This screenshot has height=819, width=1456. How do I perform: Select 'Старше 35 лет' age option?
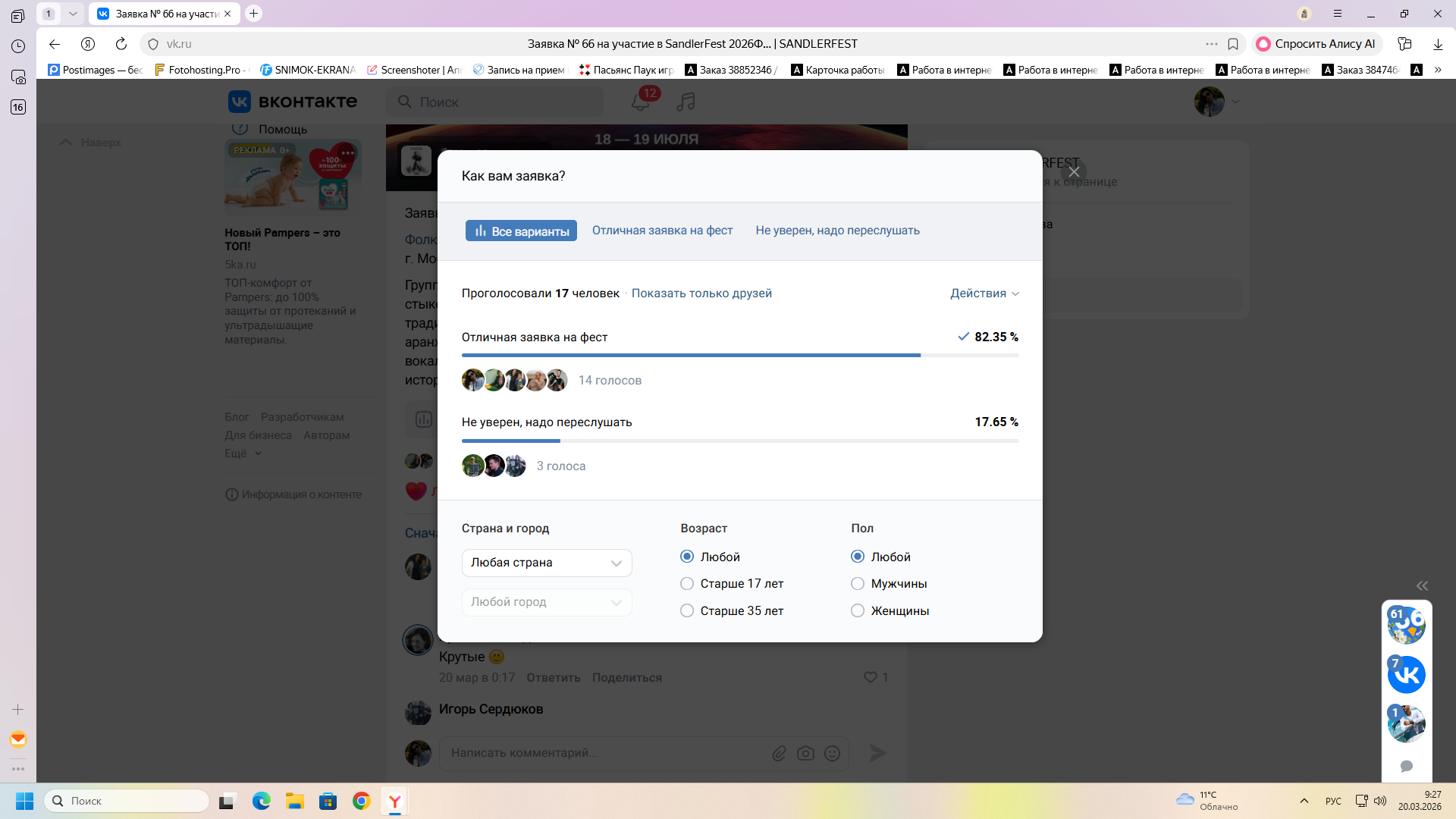point(687,610)
